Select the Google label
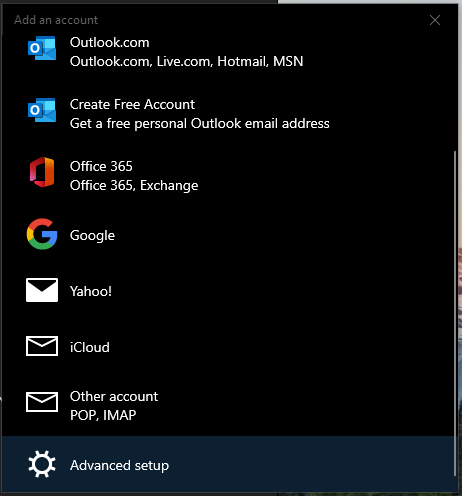The width and height of the screenshot is (462, 496). coord(92,235)
